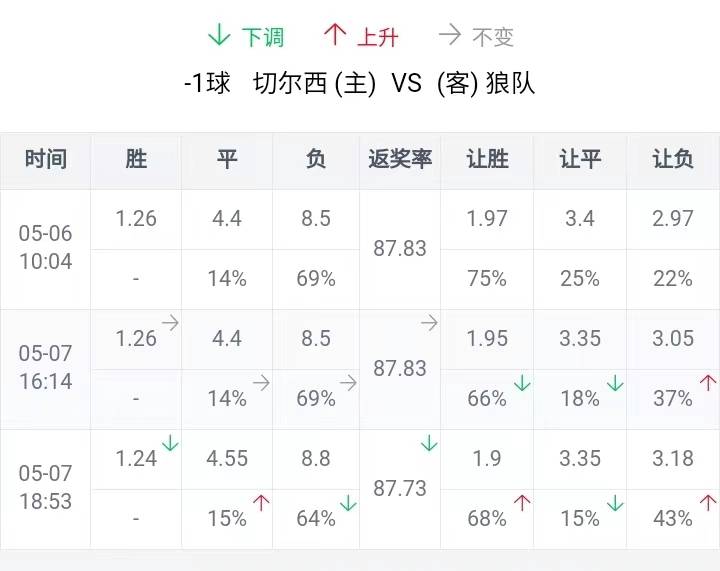Click the green down arrow beside 1.24
Viewport: 720px width, 571px height.
(170, 443)
